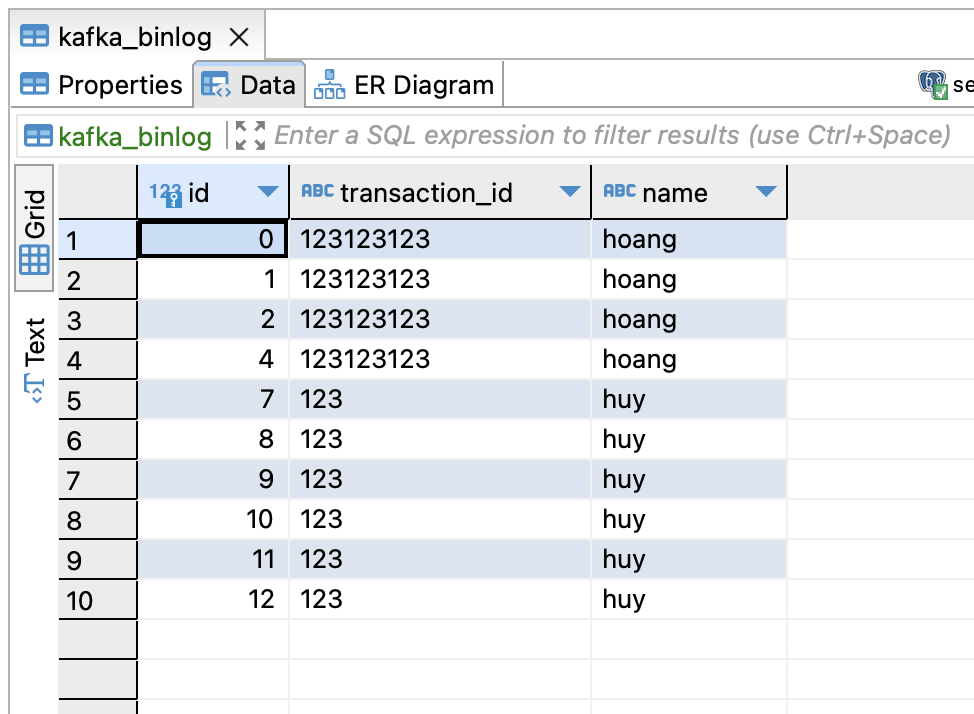974x714 pixels.
Task: Click the kafka_binlog editor tab table icon
Action: click(x=34, y=36)
